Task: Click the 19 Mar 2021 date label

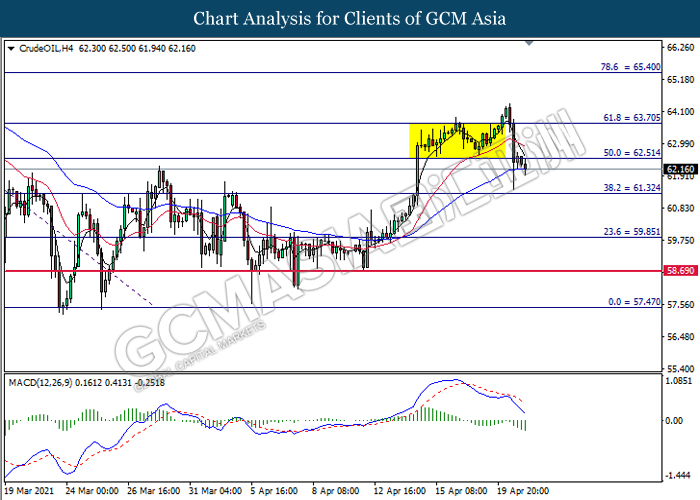Action: pyautogui.click(x=30, y=491)
